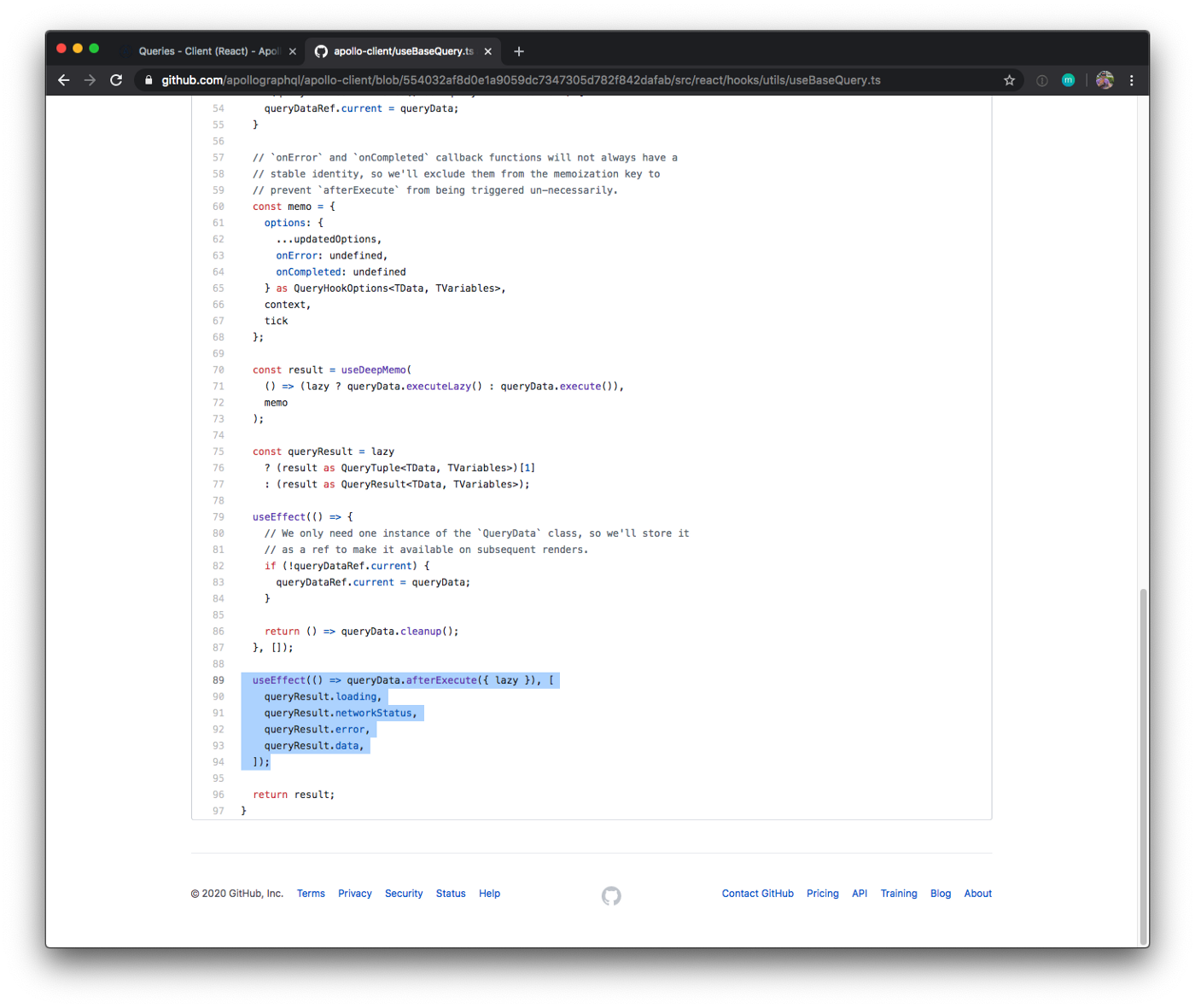Click '...updatedOptions' on line 62

pyautogui.click(x=326, y=240)
